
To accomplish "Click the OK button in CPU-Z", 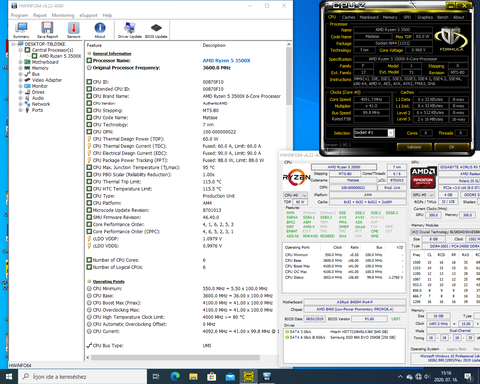I will [x=451, y=147].
